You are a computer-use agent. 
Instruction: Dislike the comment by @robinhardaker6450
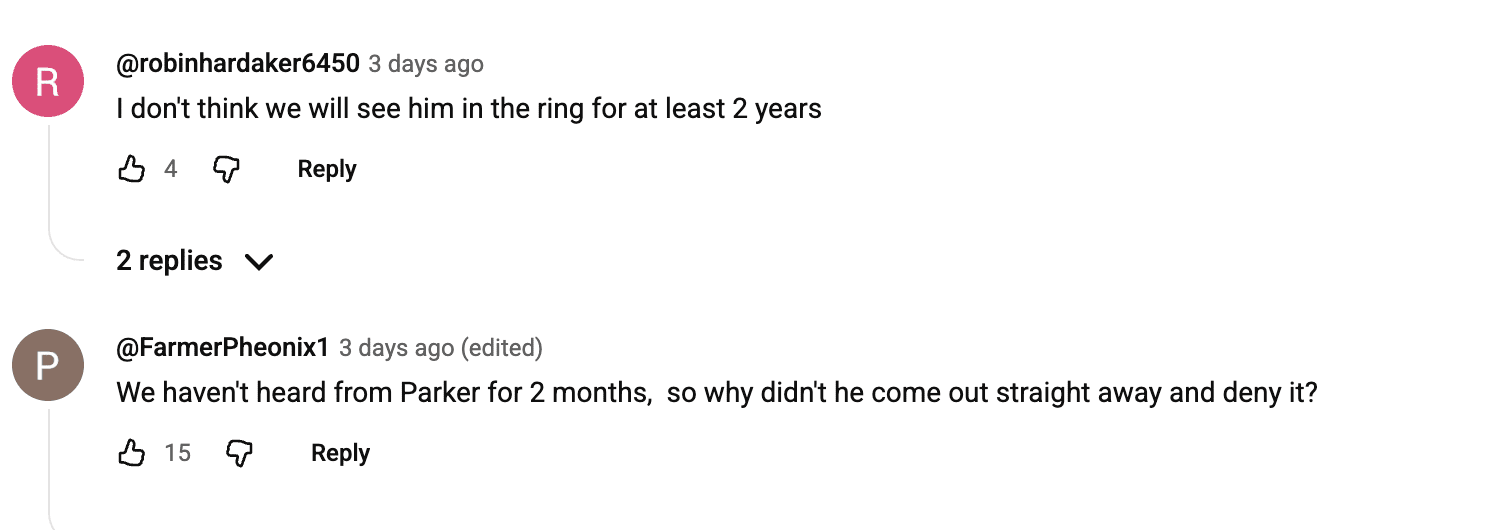point(227,170)
